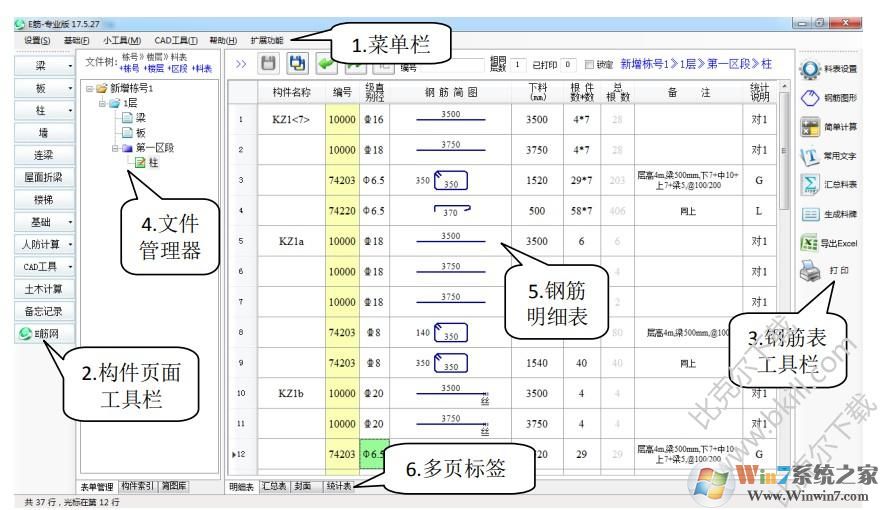The width and height of the screenshot is (885, 510).
Task: Click 导出Excel icon
Action: point(809,243)
